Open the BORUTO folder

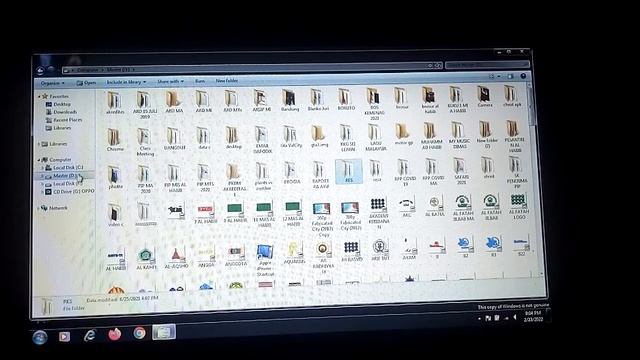[346, 100]
